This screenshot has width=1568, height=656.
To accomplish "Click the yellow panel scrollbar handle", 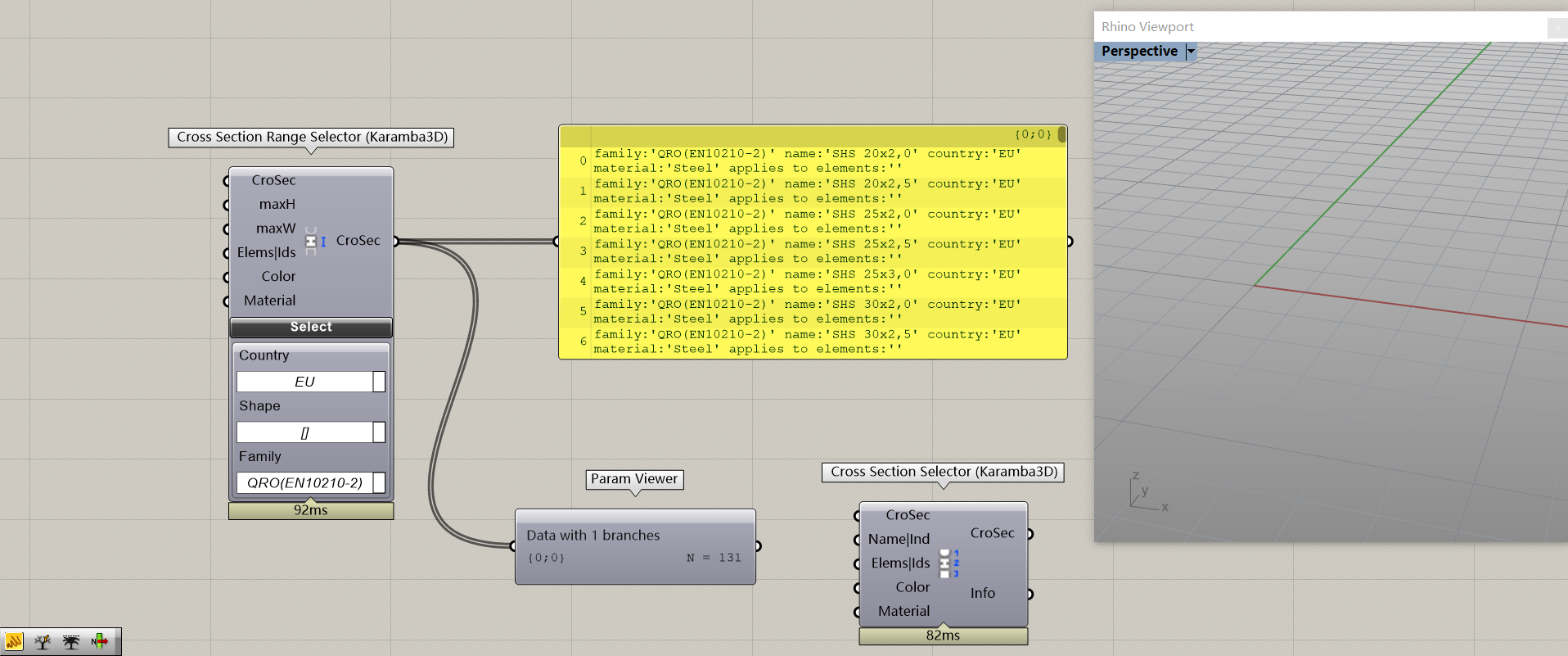I will [1061, 134].
